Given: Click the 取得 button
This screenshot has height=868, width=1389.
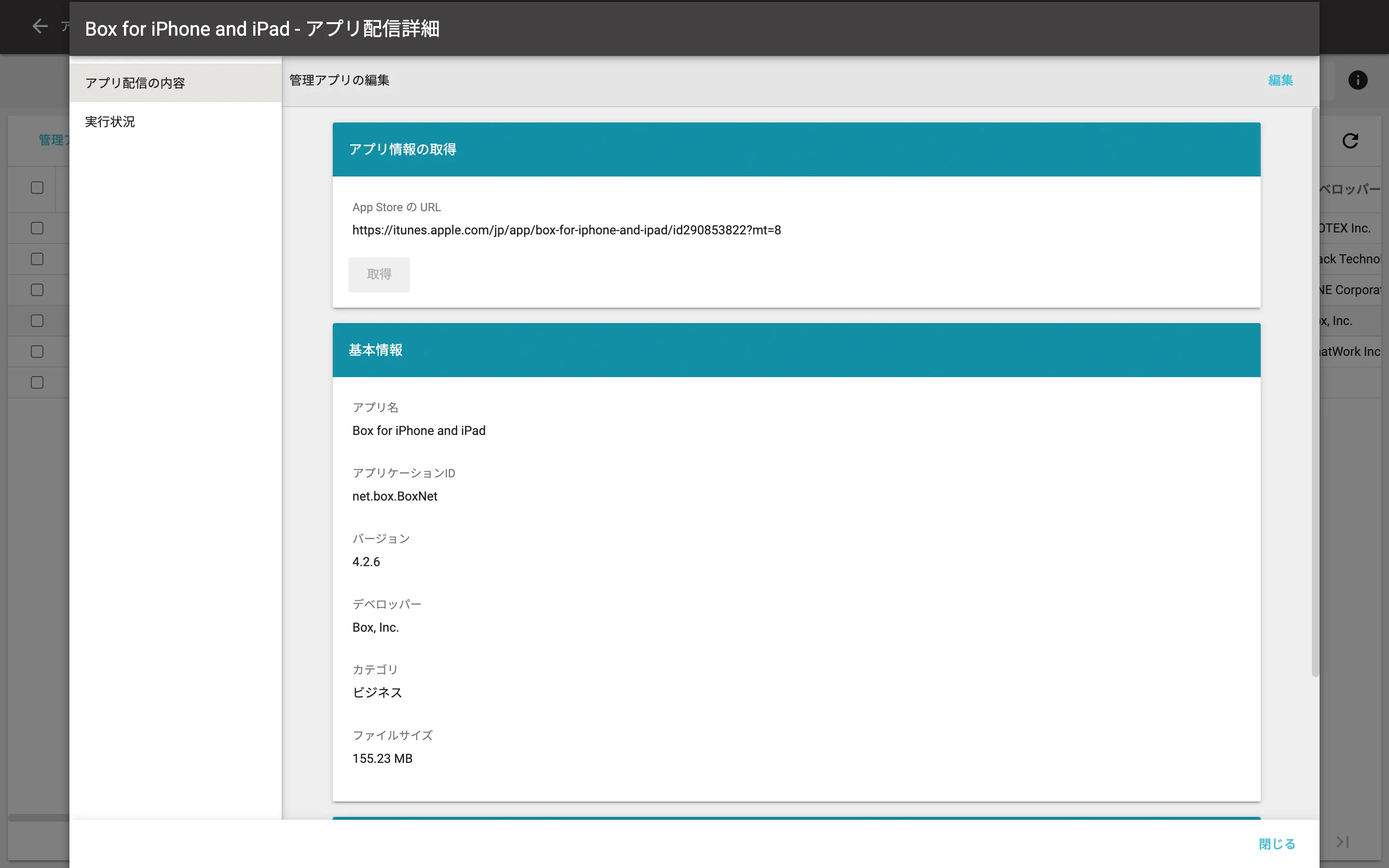Looking at the screenshot, I should (x=379, y=274).
